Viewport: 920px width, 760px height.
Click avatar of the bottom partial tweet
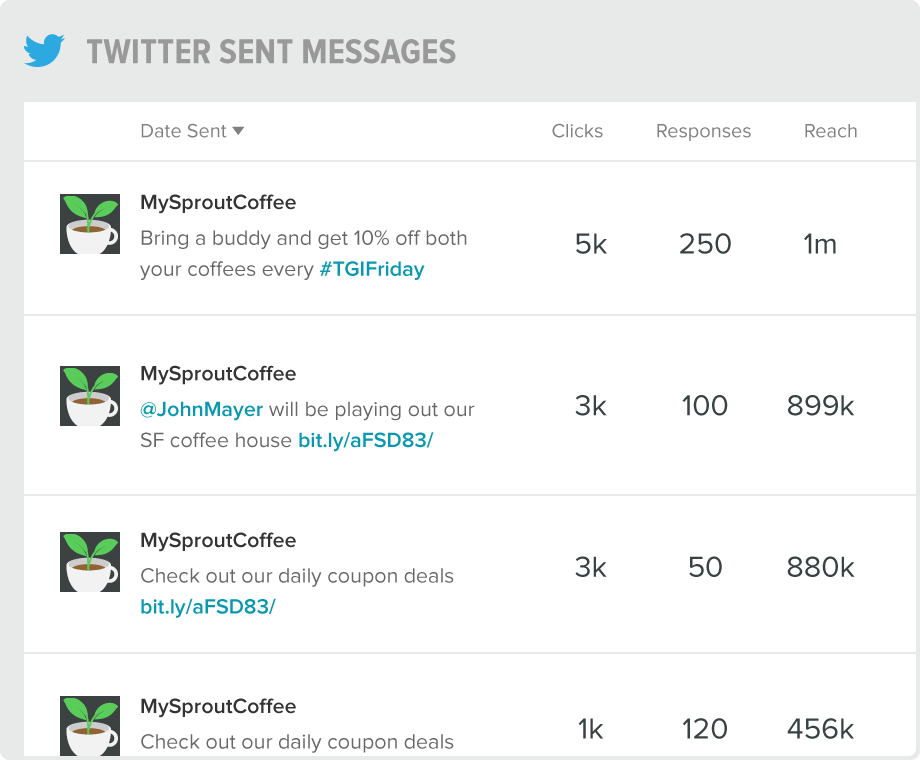(x=90, y=726)
